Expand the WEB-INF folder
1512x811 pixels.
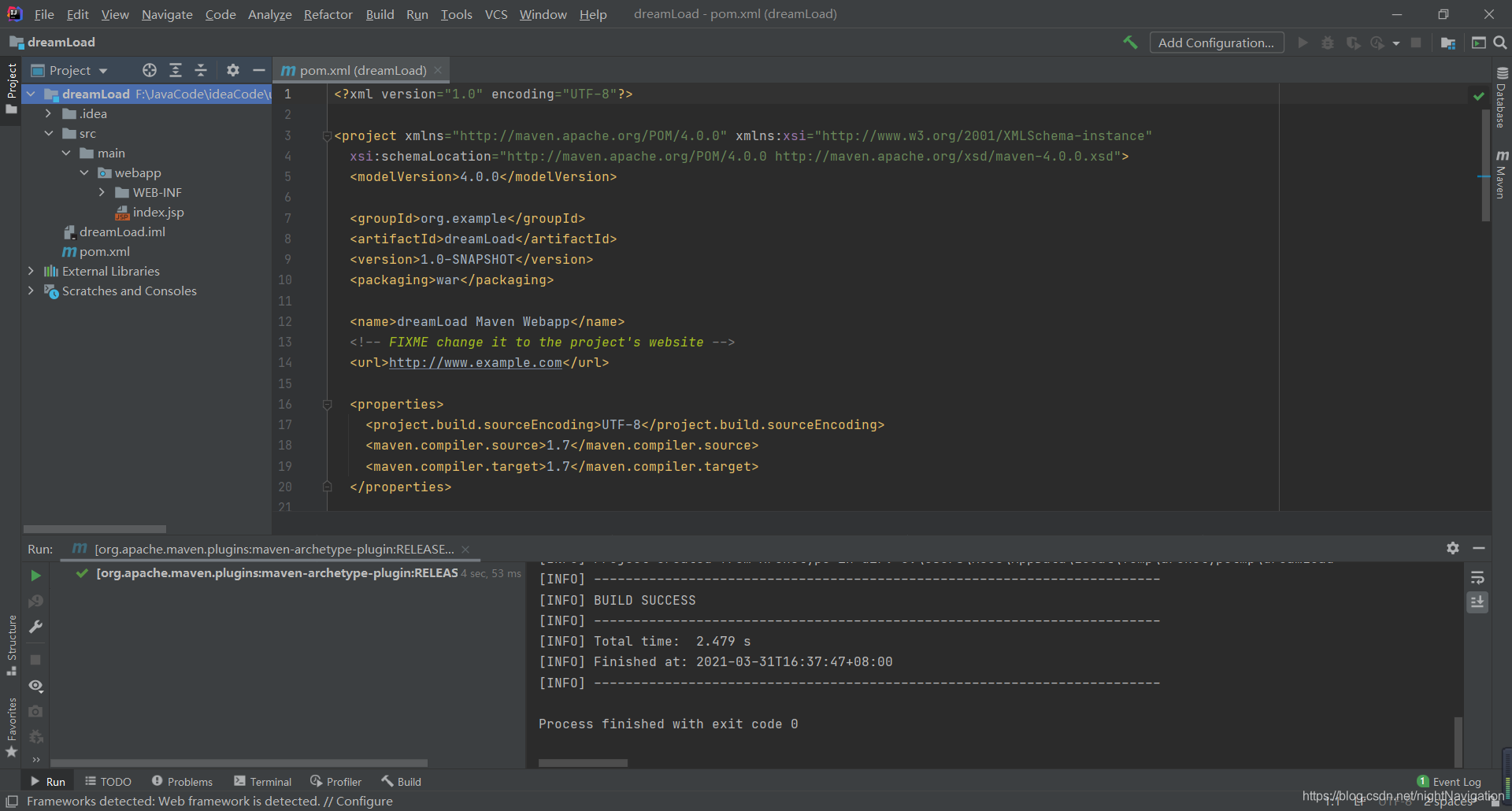coord(102,192)
